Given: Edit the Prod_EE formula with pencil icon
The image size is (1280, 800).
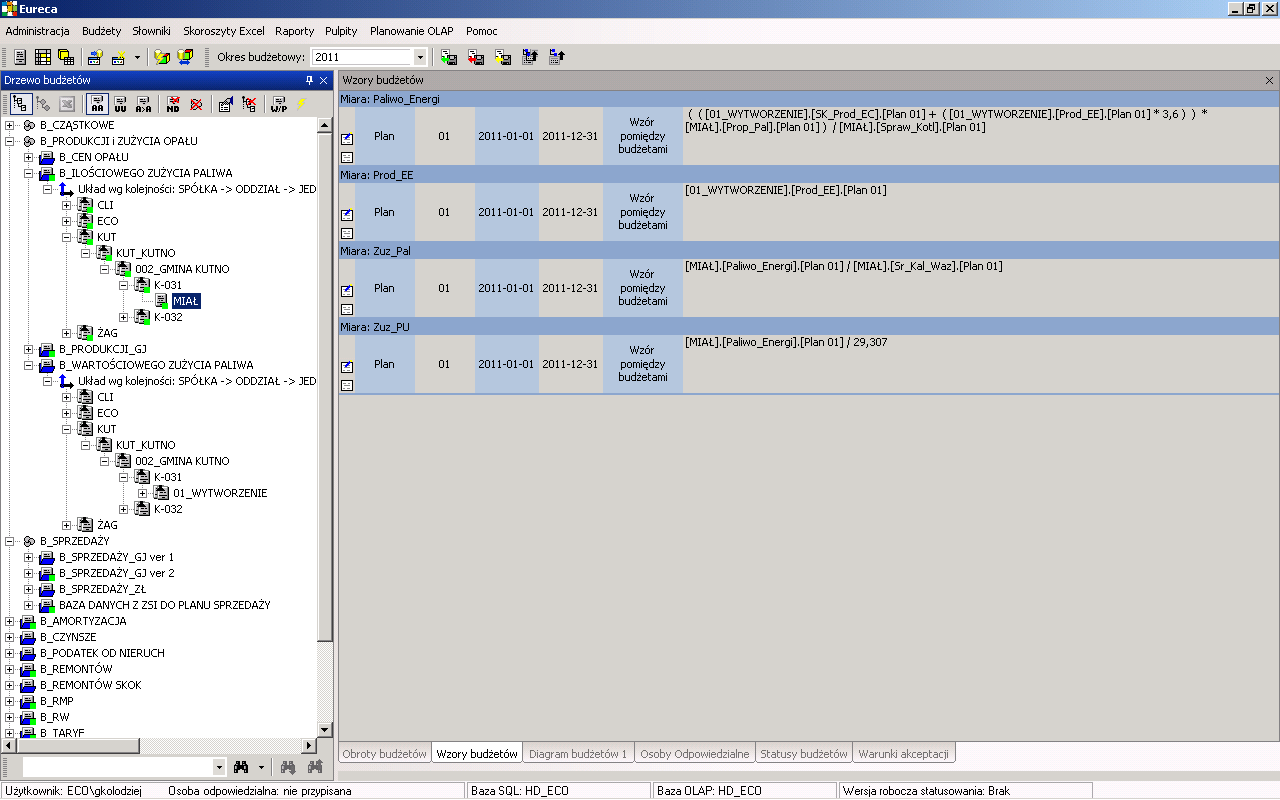Looking at the screenshot, I should [x=347, y=214].
